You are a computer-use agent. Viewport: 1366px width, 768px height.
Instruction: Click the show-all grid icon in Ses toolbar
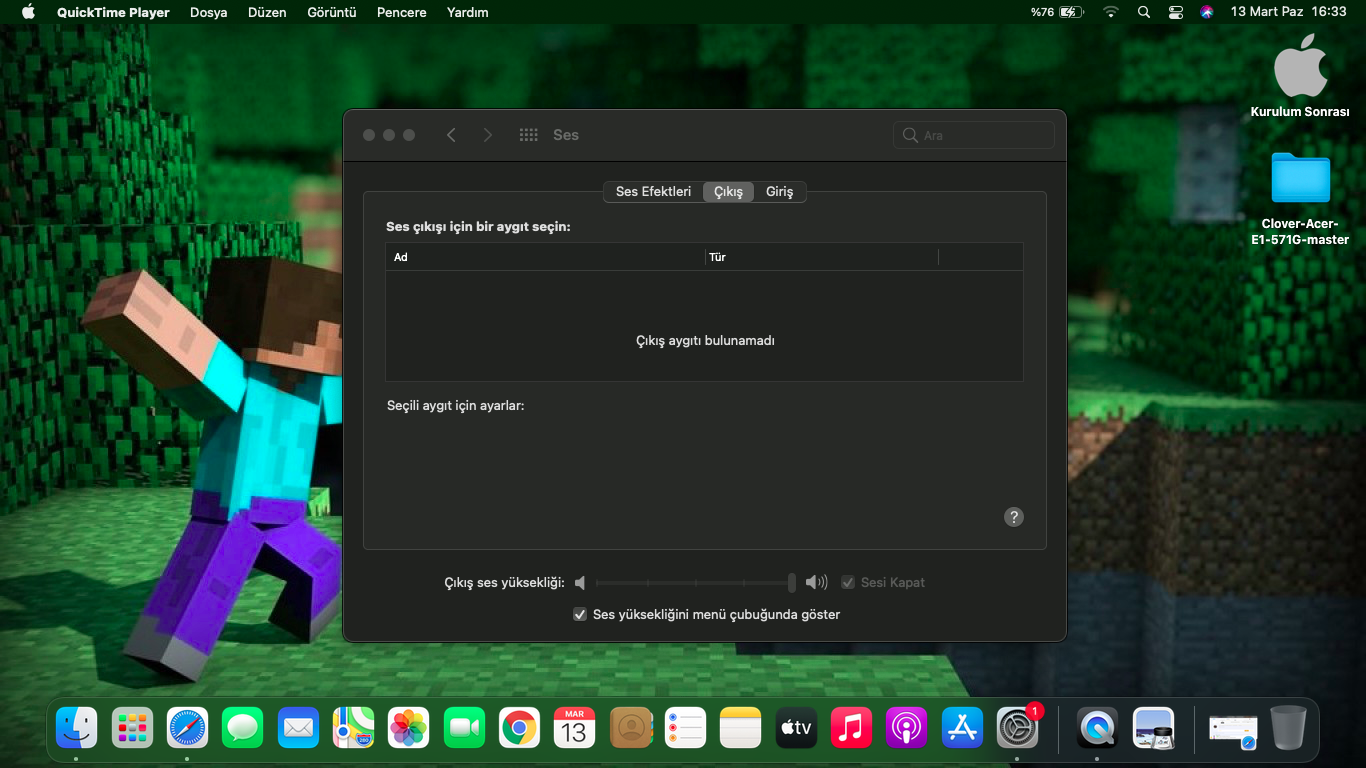[529, 135]
